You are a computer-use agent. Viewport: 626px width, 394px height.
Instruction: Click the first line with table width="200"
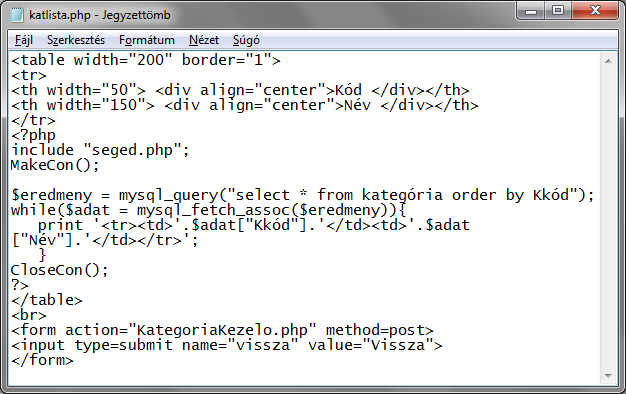click(x=146, y=60)
